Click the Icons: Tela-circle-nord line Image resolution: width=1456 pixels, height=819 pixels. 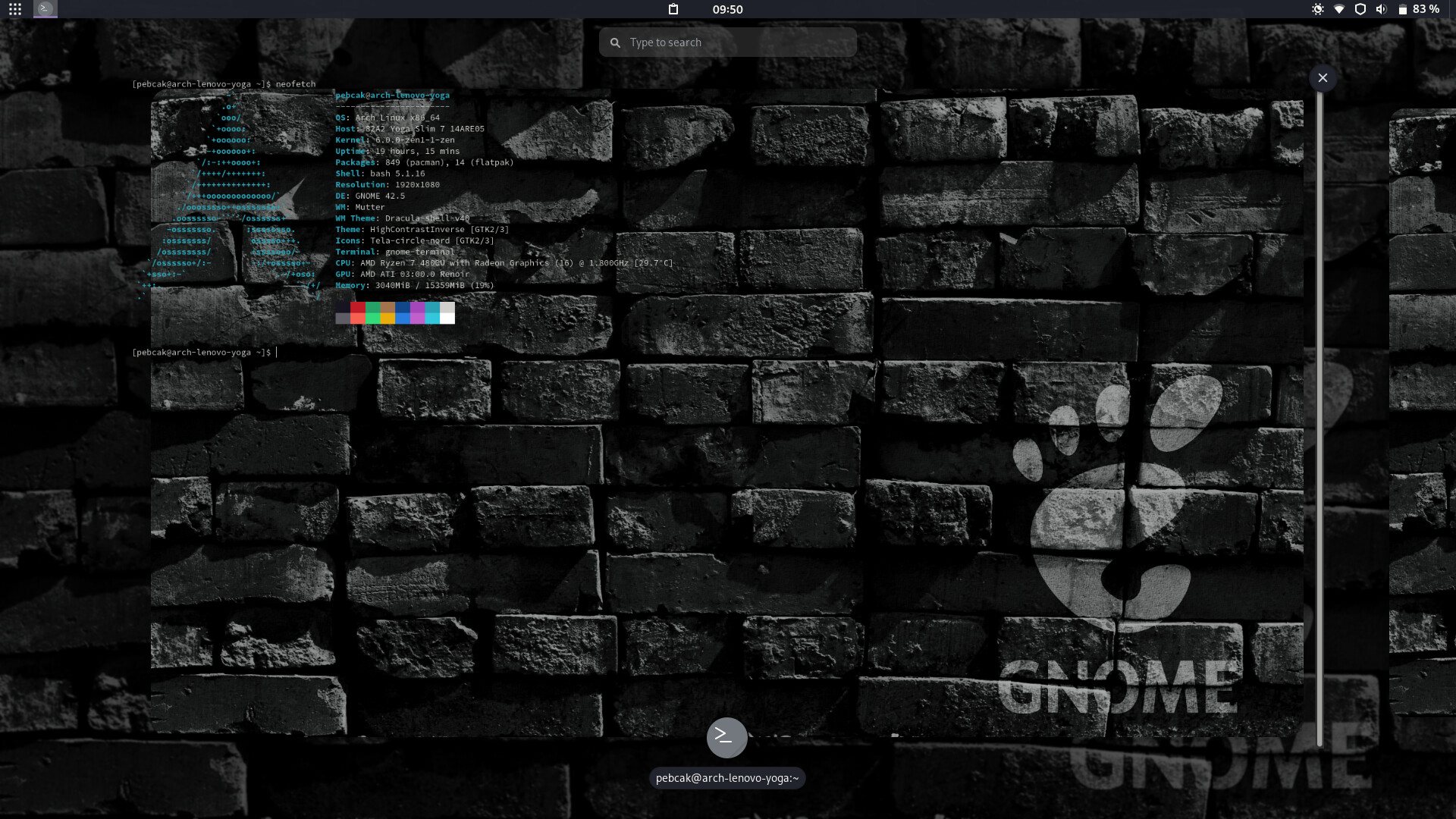click(415, 240)
